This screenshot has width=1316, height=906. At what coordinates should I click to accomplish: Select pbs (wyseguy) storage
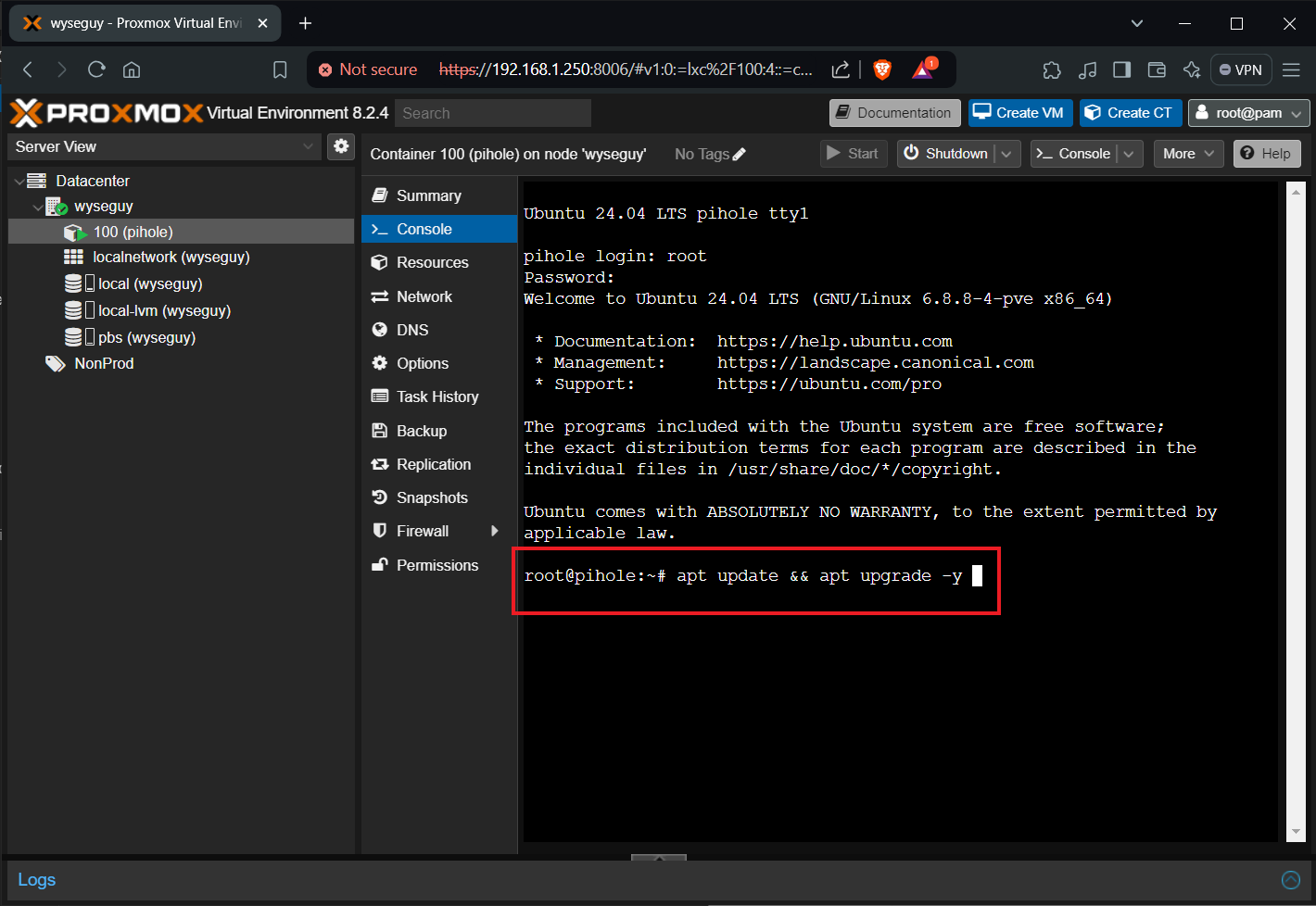point(182,337)
